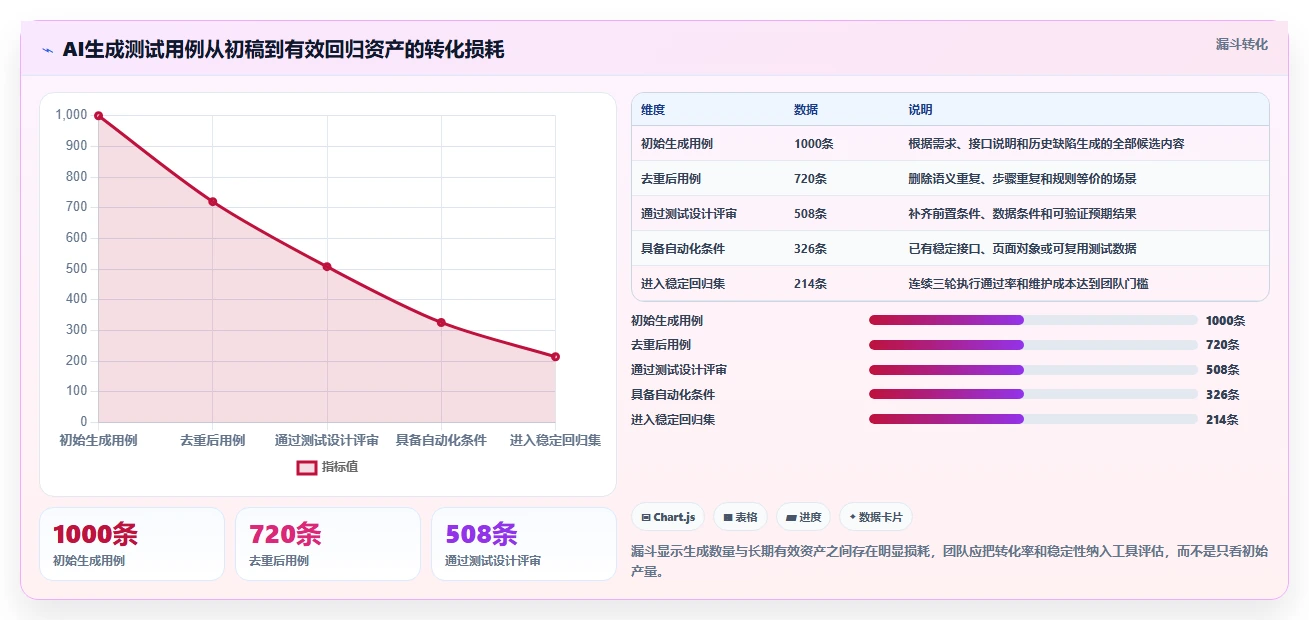The height and width of the screenshot is (620, 1309).
Task: Select the 表格 chip
Action: 741,517
